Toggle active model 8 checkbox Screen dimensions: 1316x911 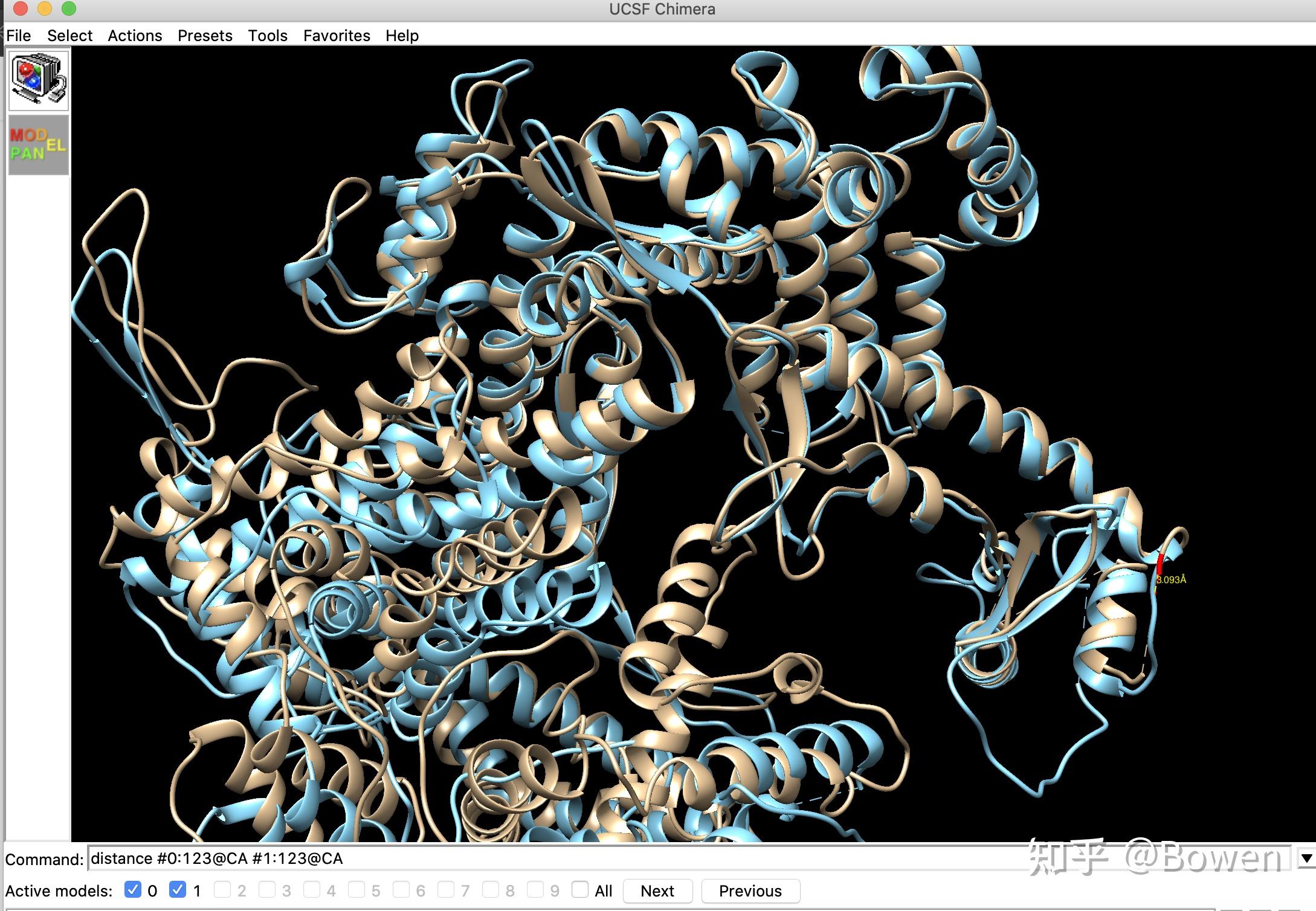tap(491, 889)
